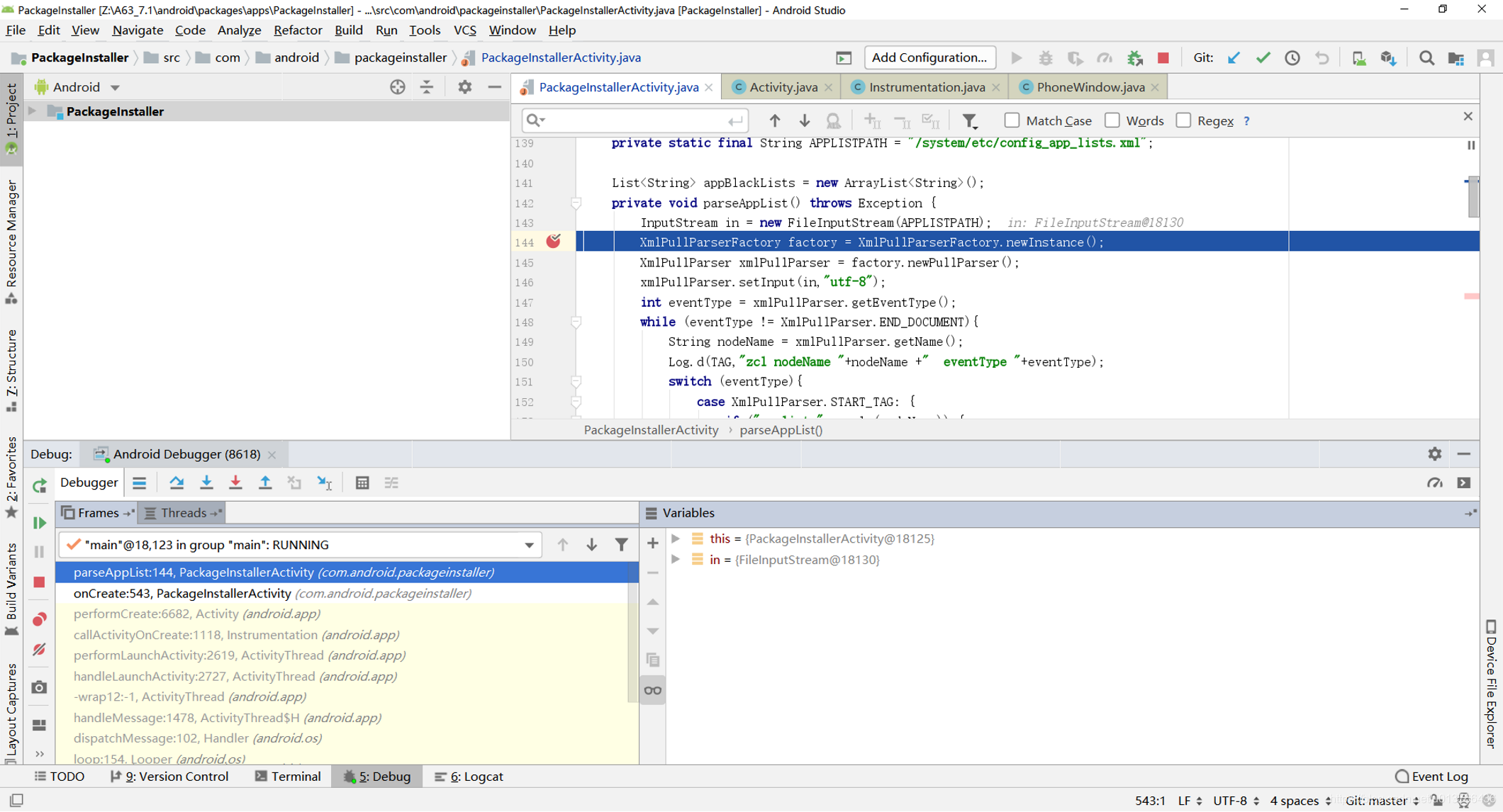
Task: Open the Event Log
Action: click(x=1431, y=777)
